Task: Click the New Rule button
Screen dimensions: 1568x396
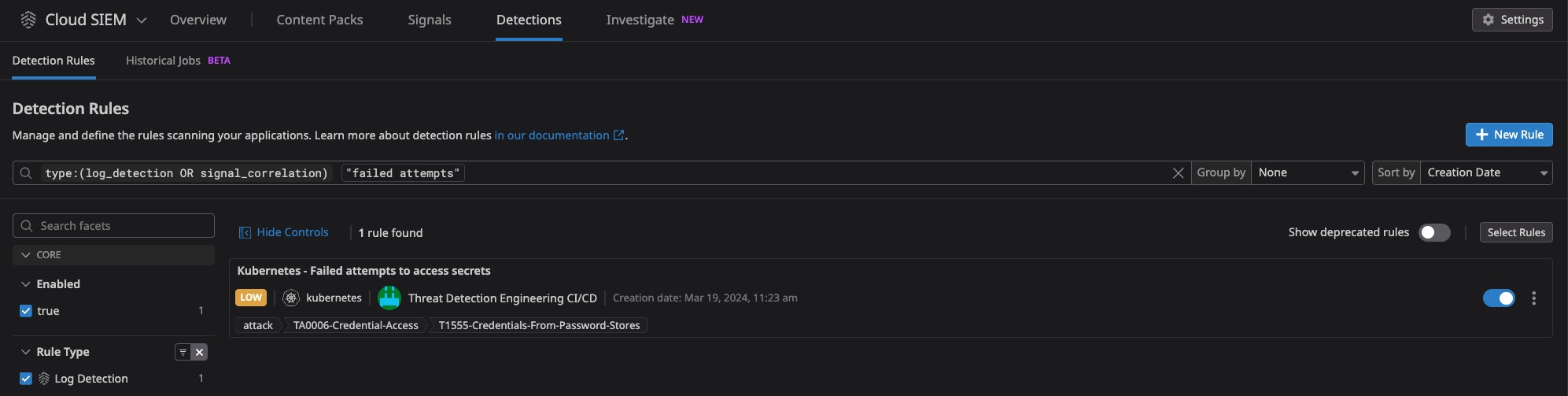Action: pyautogui.click(x=1508, y=135)
